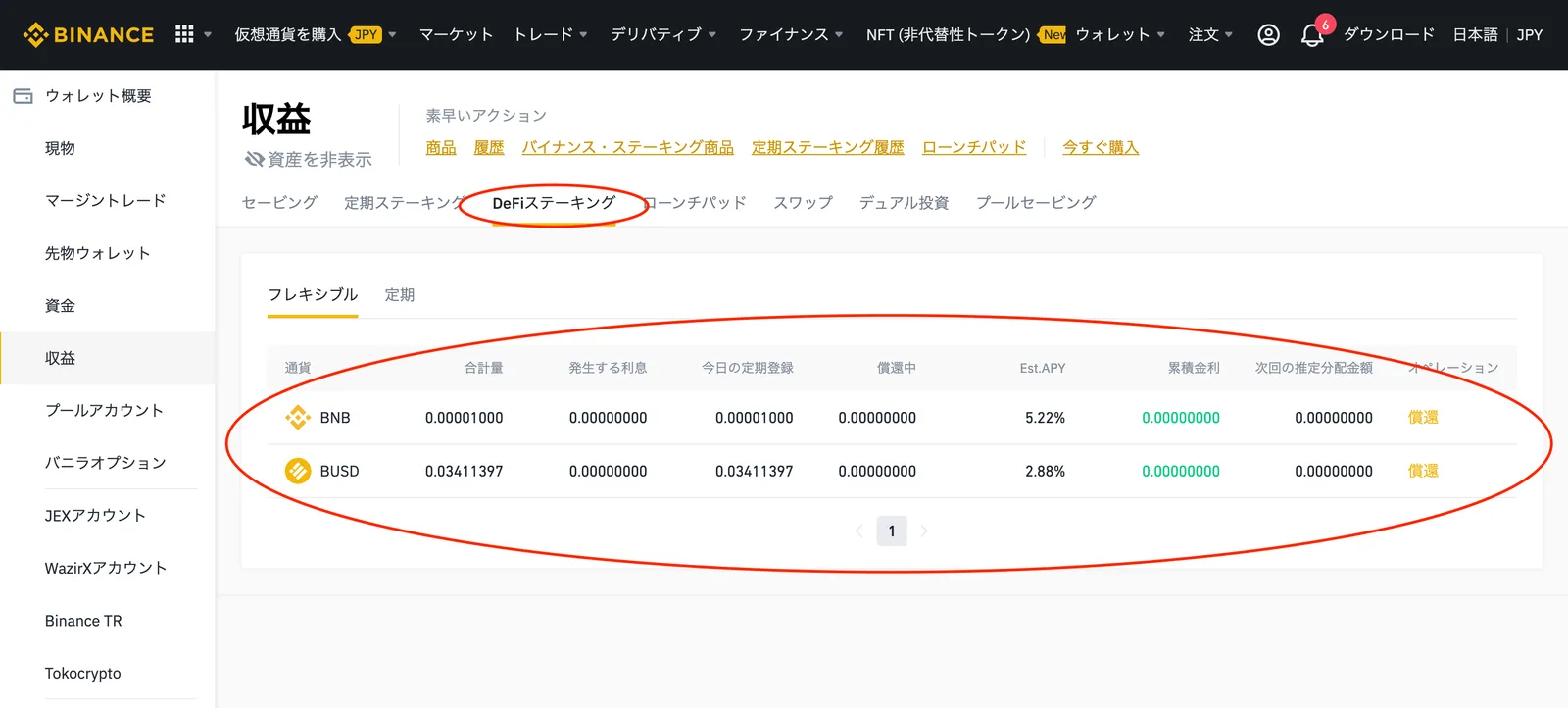1568x708 pixels.
Task: Switch to the 定期ステーキング tab
Action: (405, 202)
